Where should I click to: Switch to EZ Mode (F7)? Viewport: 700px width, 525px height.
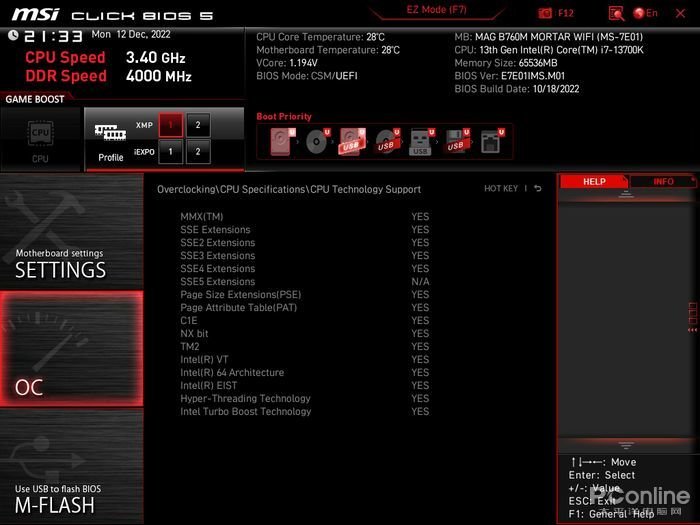(437, 10)
